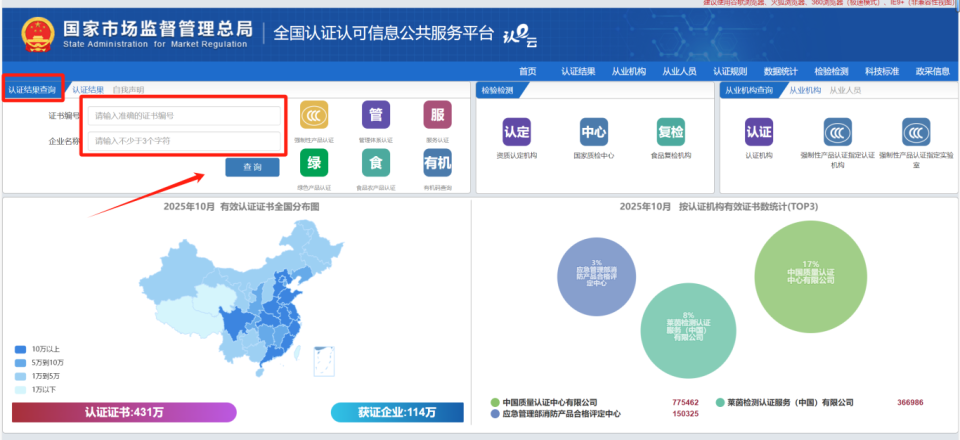
Task: Click 莱茵检测认证服务（中国）有限公司 legend entry
Action: tap(784, 403)
